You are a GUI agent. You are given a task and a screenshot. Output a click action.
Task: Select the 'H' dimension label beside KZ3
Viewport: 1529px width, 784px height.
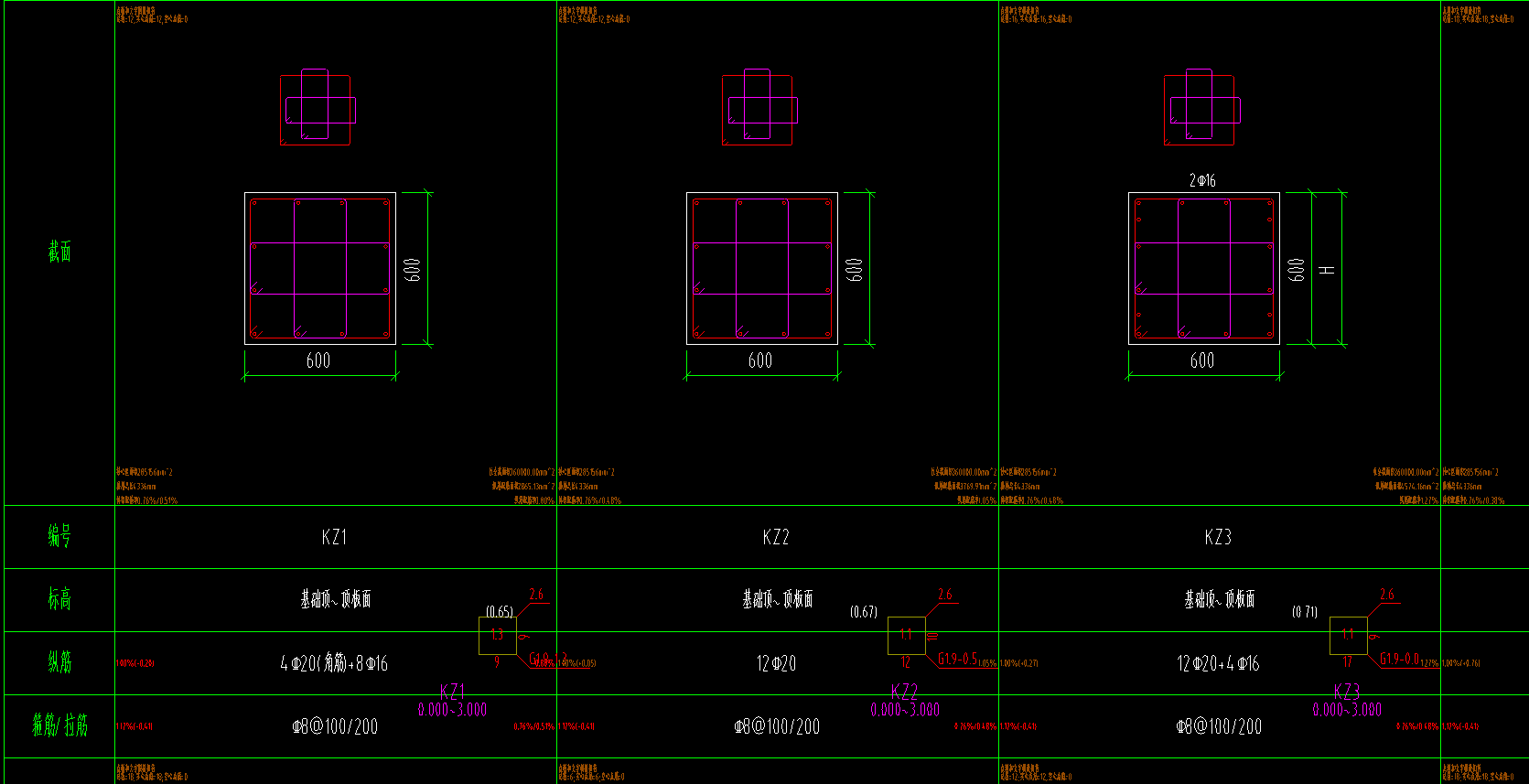click(x=1328, y=270)
